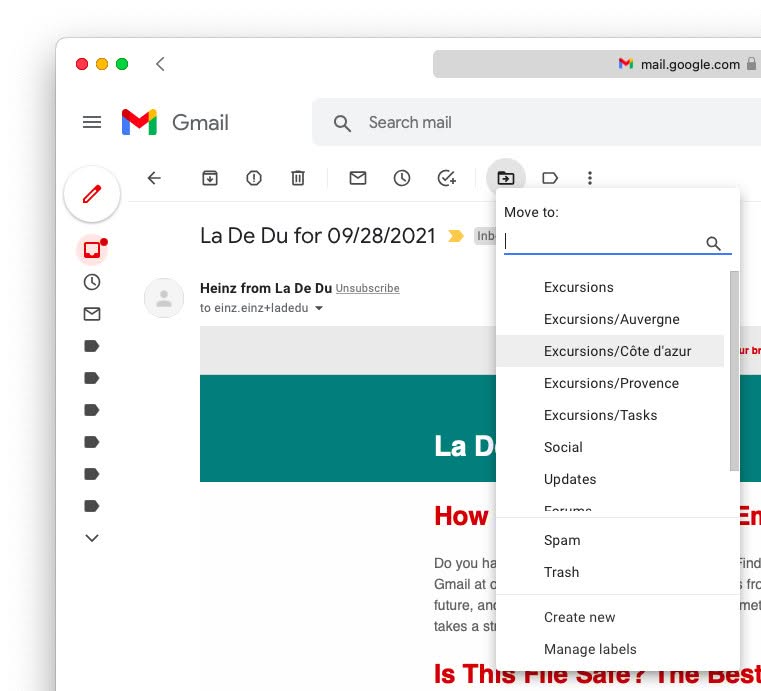Open Inbox from the left sidebar

tap(92, 250)
